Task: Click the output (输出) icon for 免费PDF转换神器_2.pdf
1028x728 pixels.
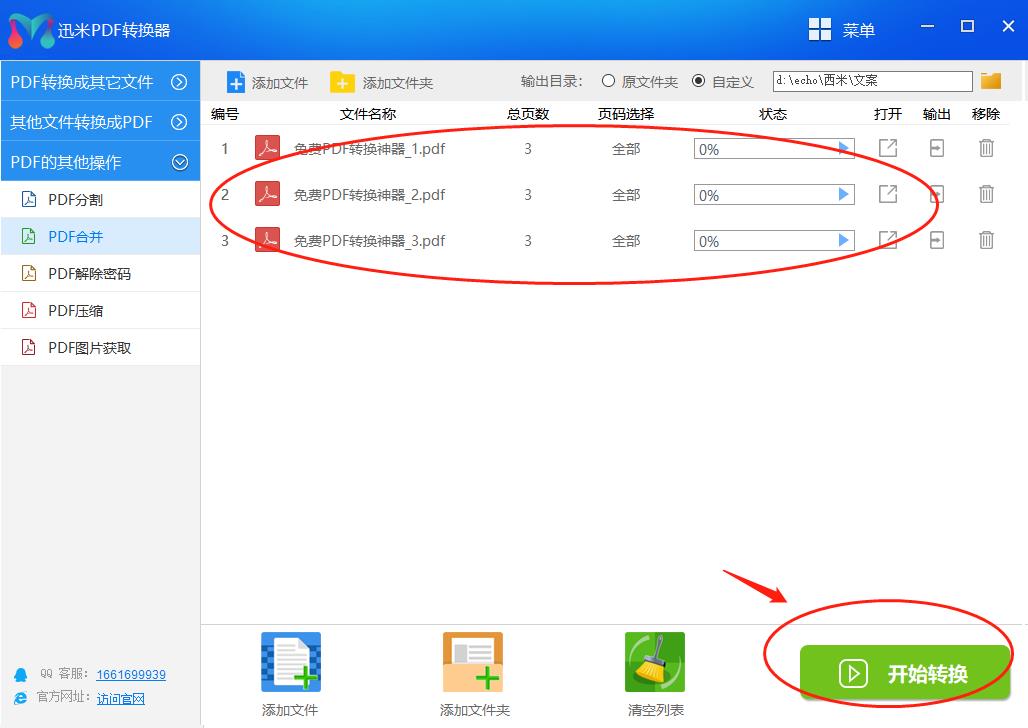Action: (936, 194)
